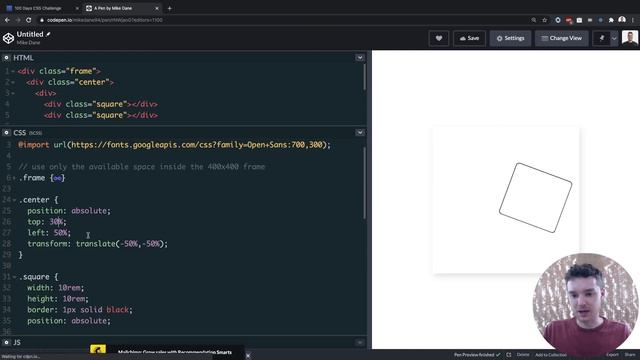640x360 pixels.
Task: Open the Change View menu
Action: [562, 38]
